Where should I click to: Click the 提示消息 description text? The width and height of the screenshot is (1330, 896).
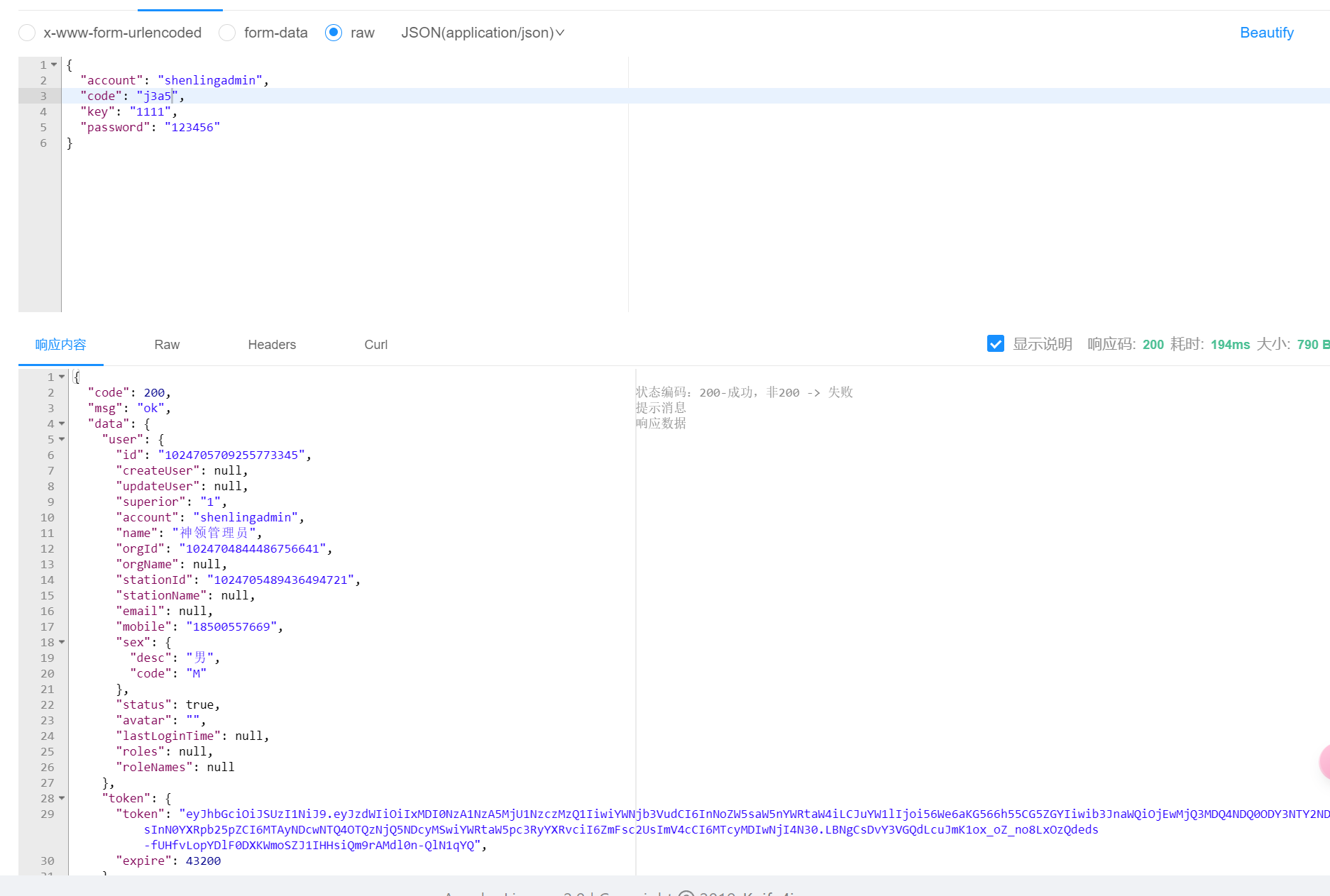(660, 408)
